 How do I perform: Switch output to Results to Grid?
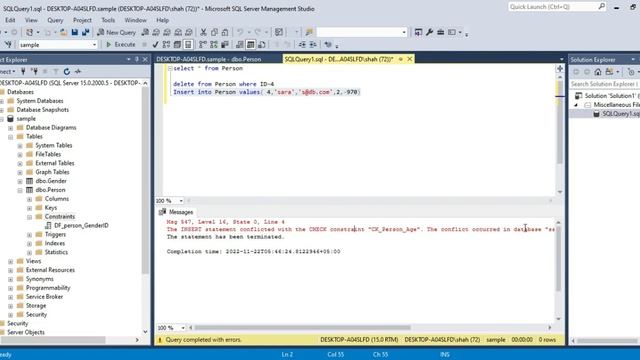[251, 44]
